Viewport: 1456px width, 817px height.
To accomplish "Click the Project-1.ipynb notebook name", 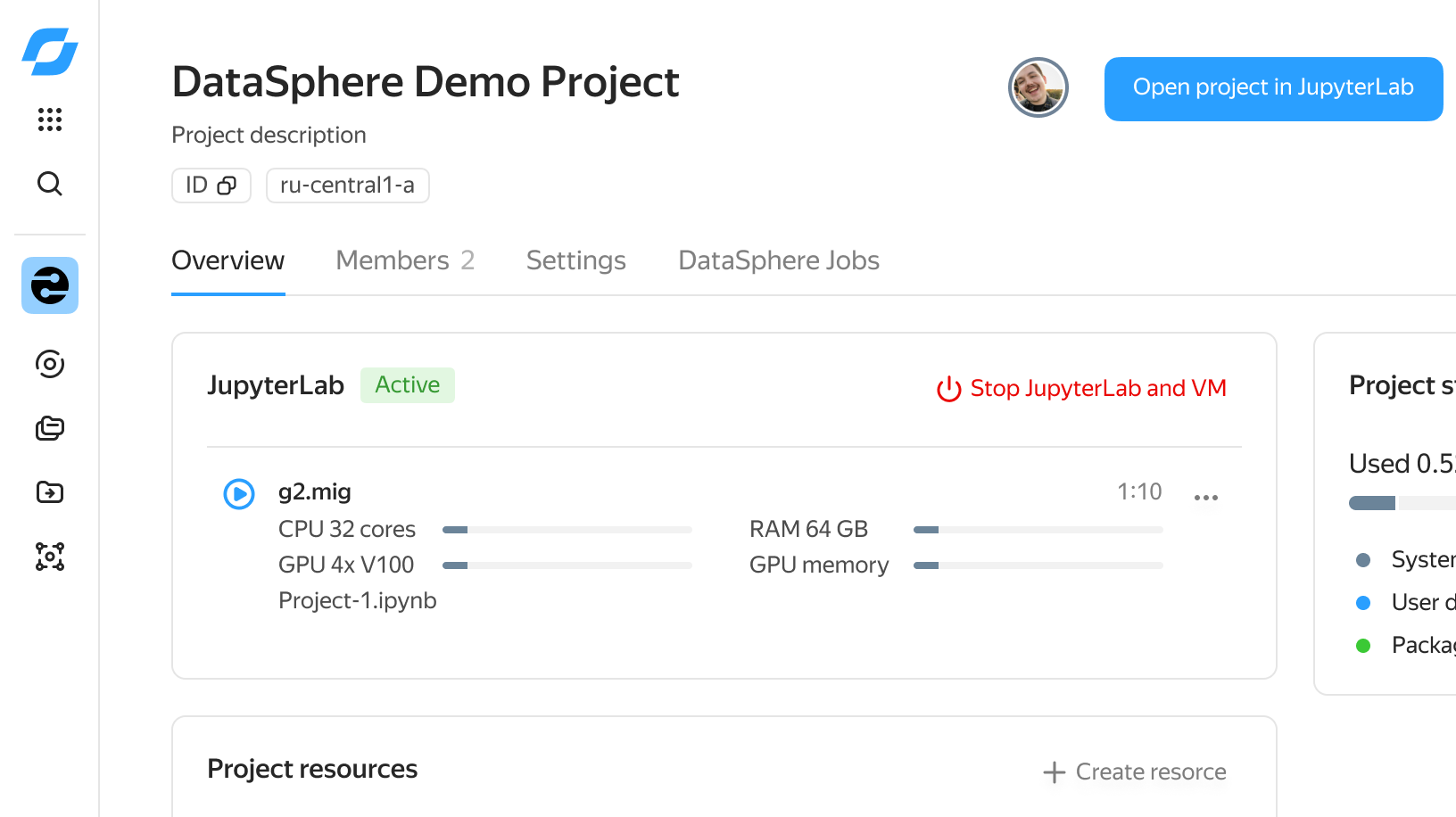I will pyautogui.click(x=358, y=601).
